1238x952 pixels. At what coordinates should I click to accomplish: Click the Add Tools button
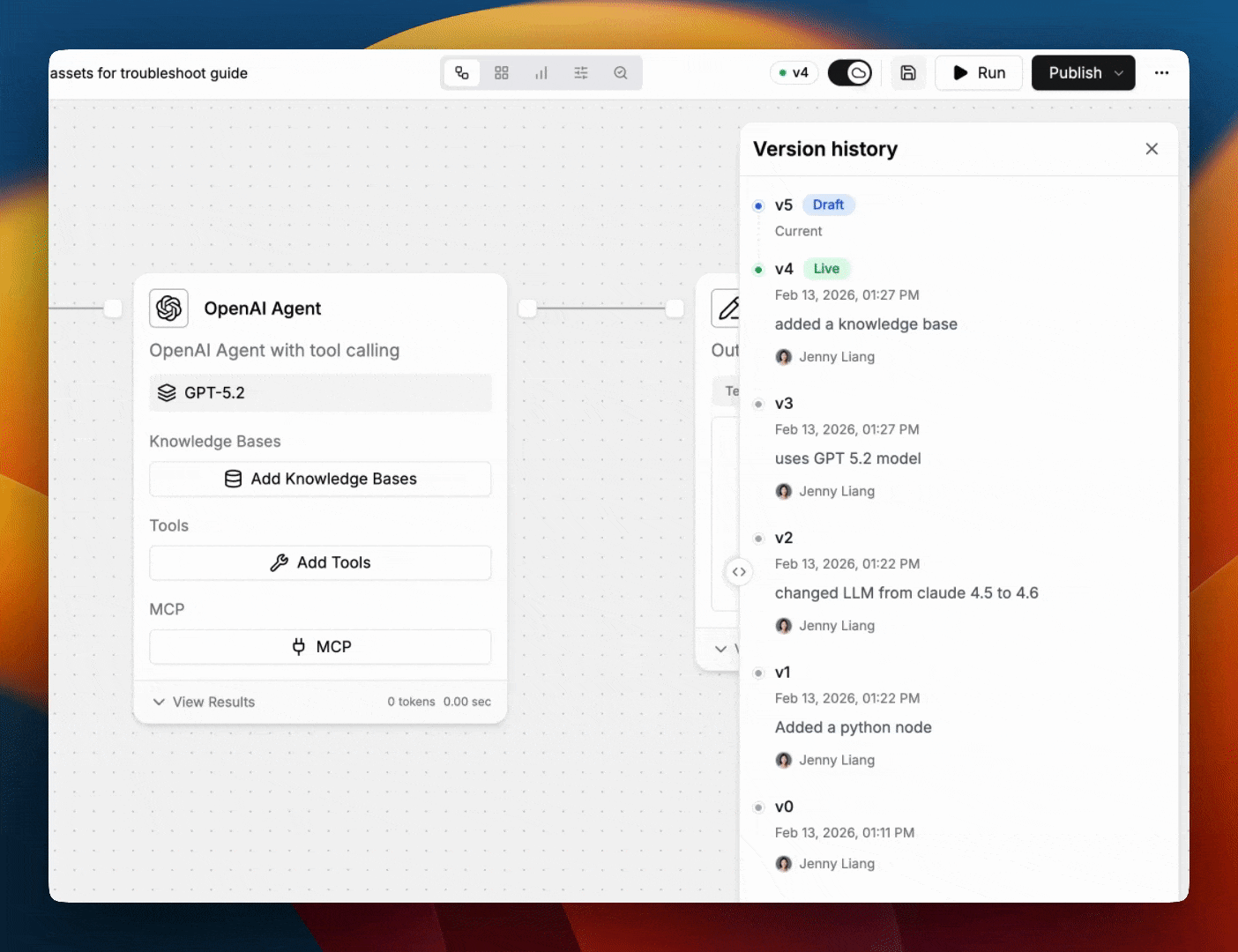320,562
